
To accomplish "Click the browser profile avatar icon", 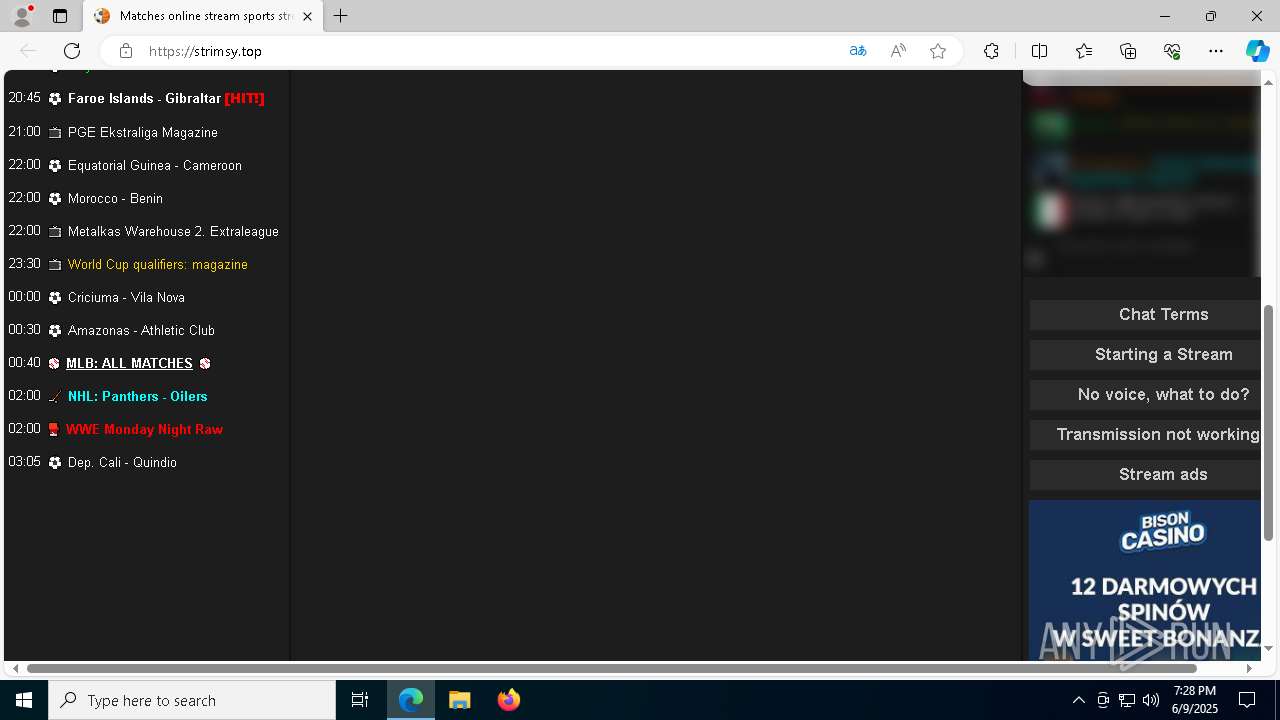I will click(x=22, y=16).
